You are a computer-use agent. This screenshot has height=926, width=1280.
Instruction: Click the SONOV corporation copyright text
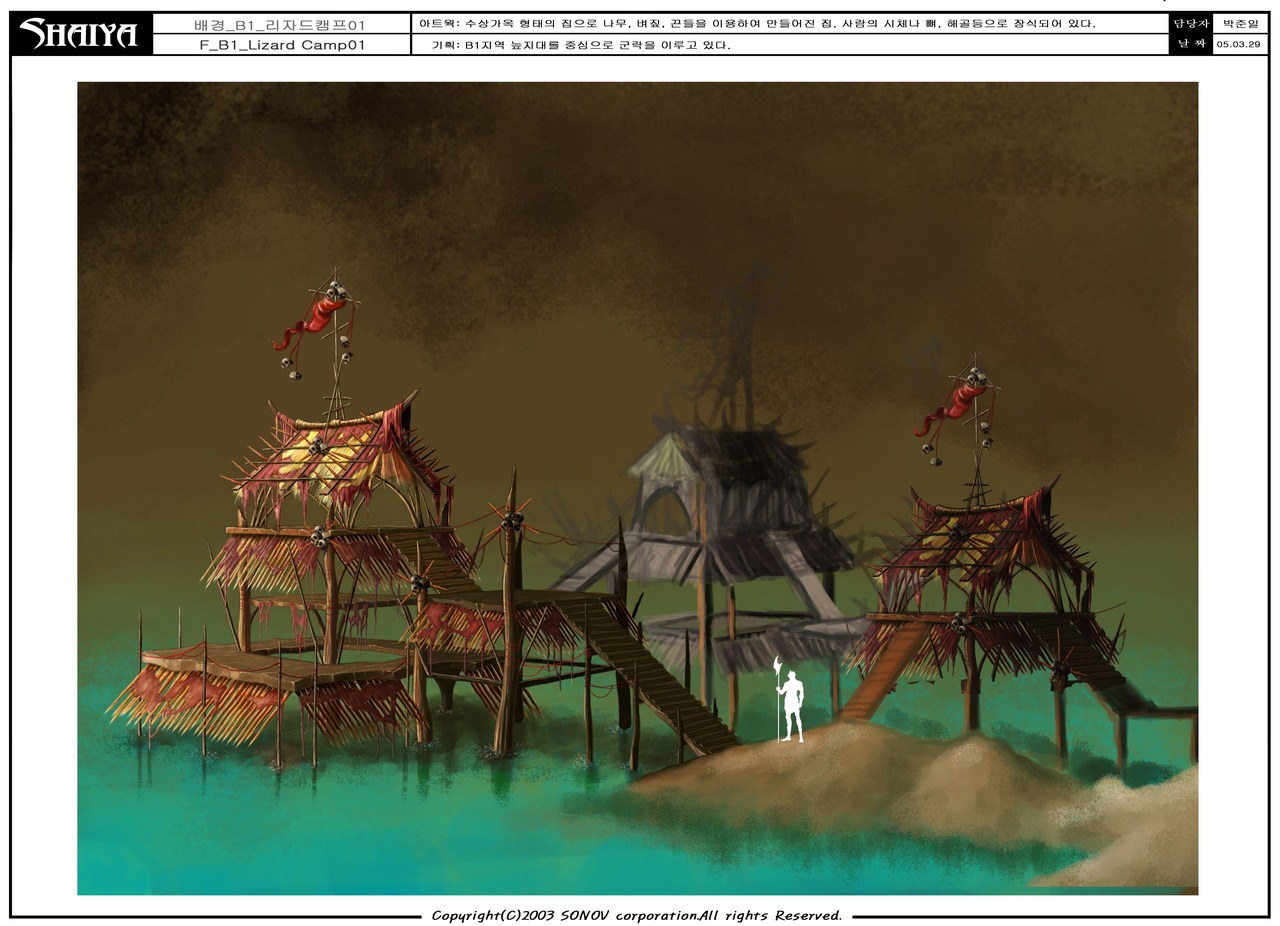637,915
